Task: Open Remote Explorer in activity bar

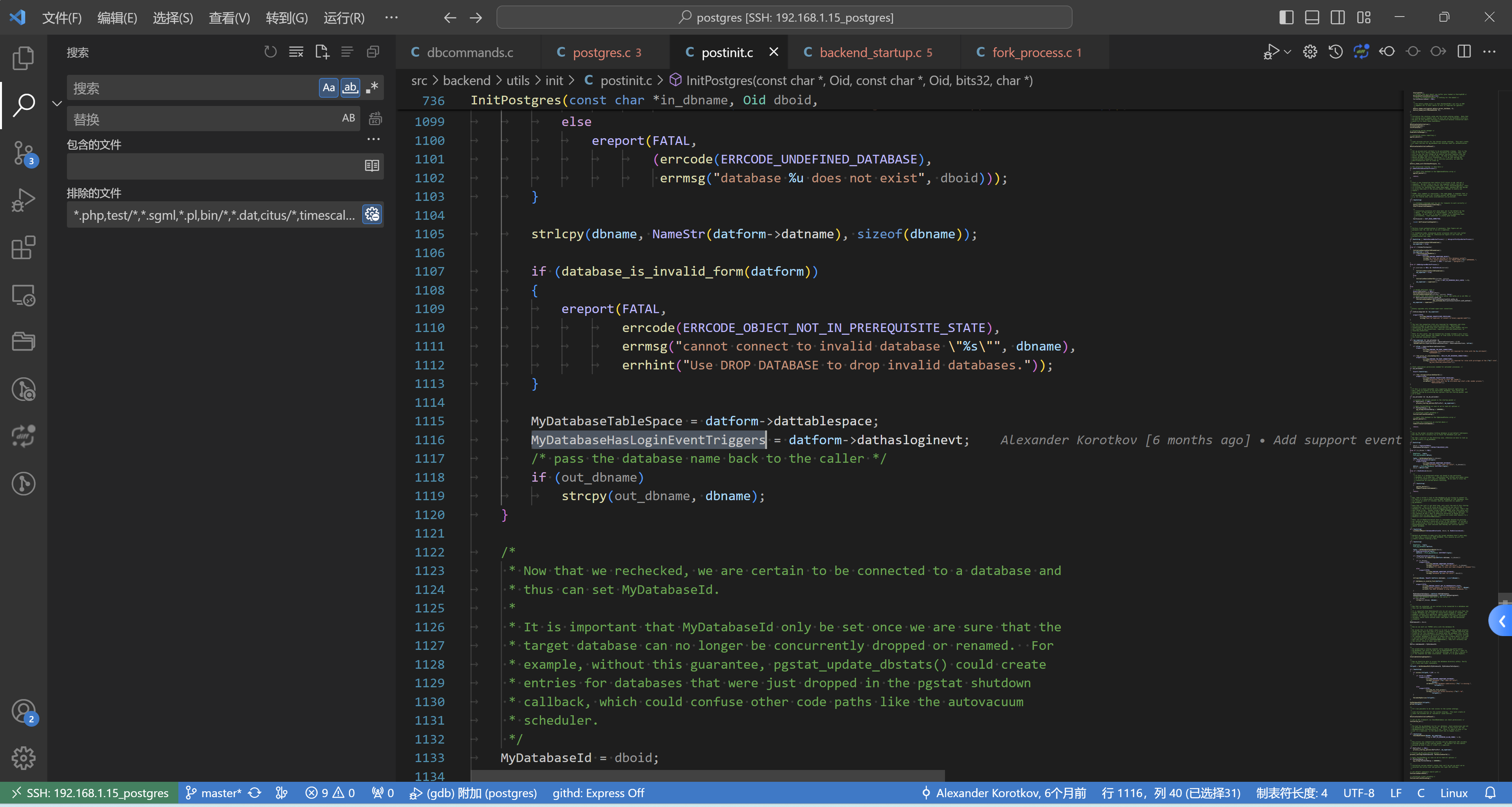Action: click(x=24, y=295)
